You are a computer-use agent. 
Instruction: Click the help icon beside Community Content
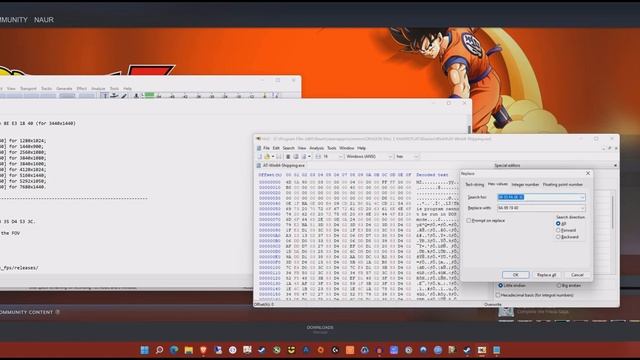click(x=58, y=312)
